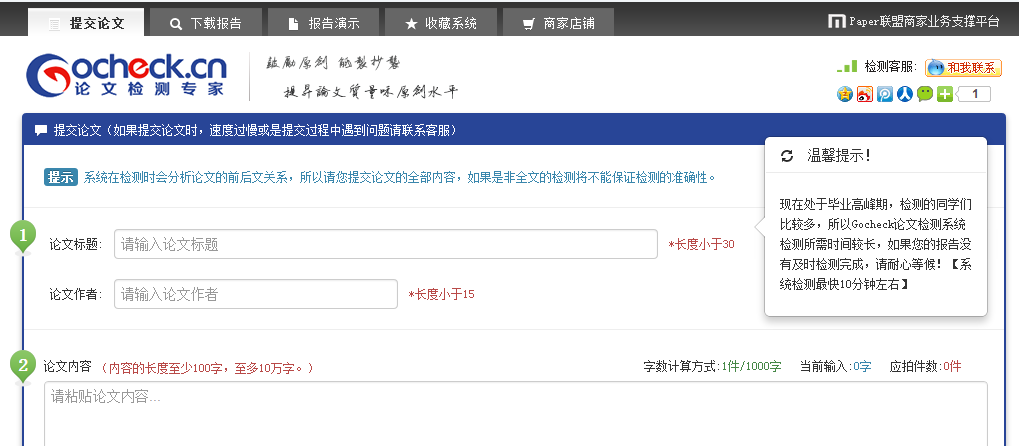Contact support via 和我联系 button
The width and height of the screenshot is (1019, 446).
point(963,67)
